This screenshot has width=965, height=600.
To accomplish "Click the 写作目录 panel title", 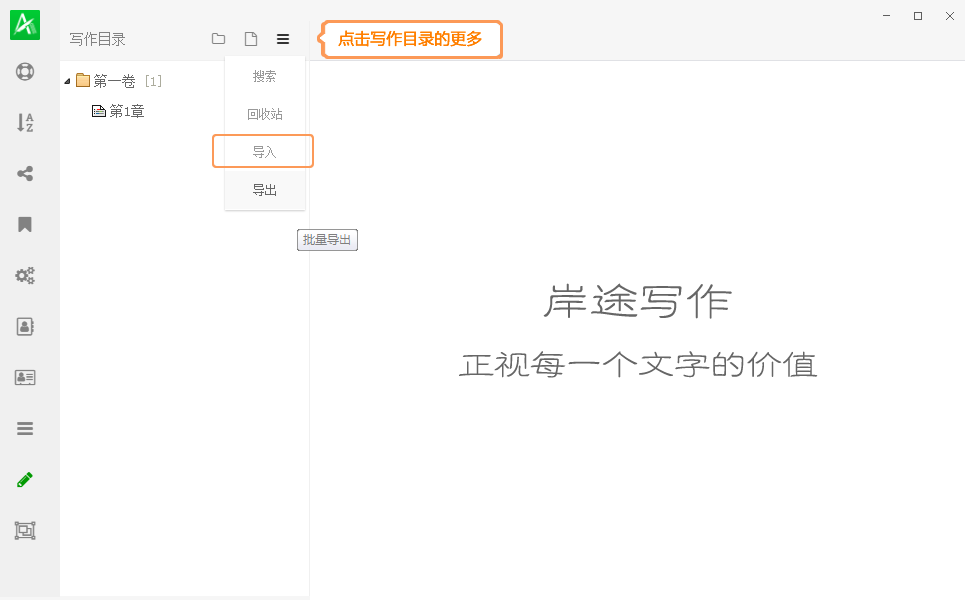I will click(97, 39).
